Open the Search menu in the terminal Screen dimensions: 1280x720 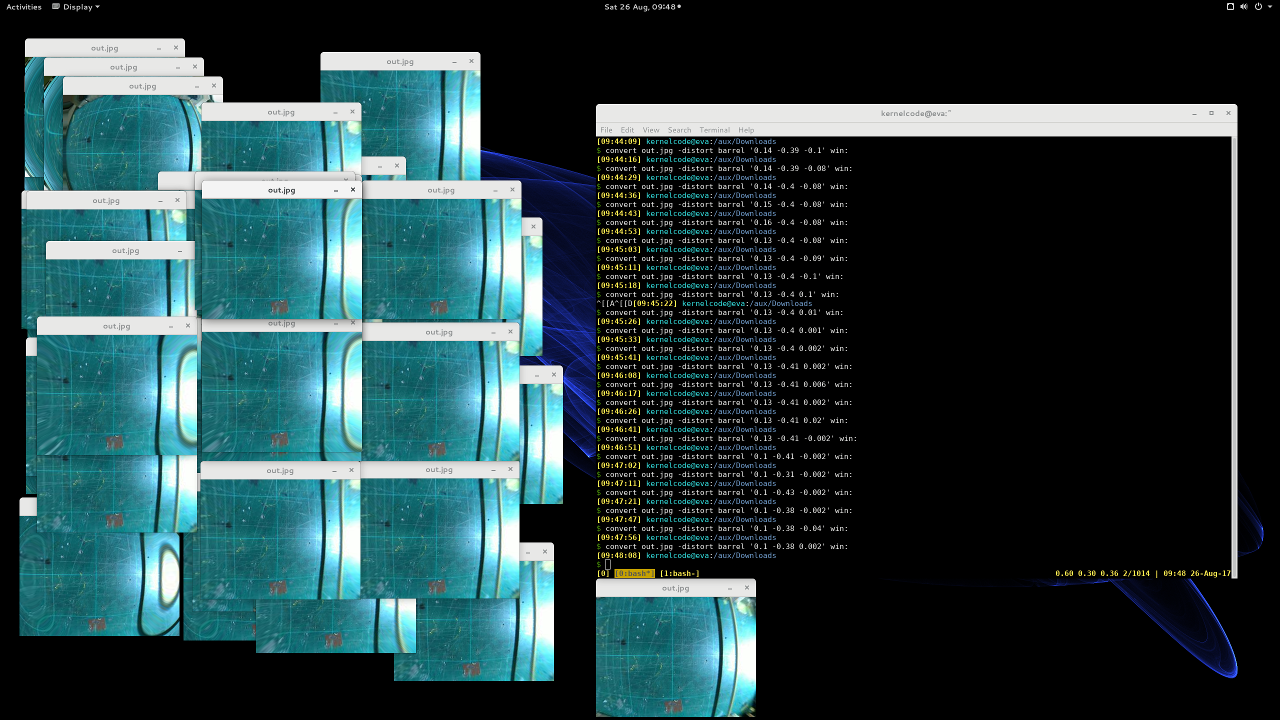[x=679, y=130]
